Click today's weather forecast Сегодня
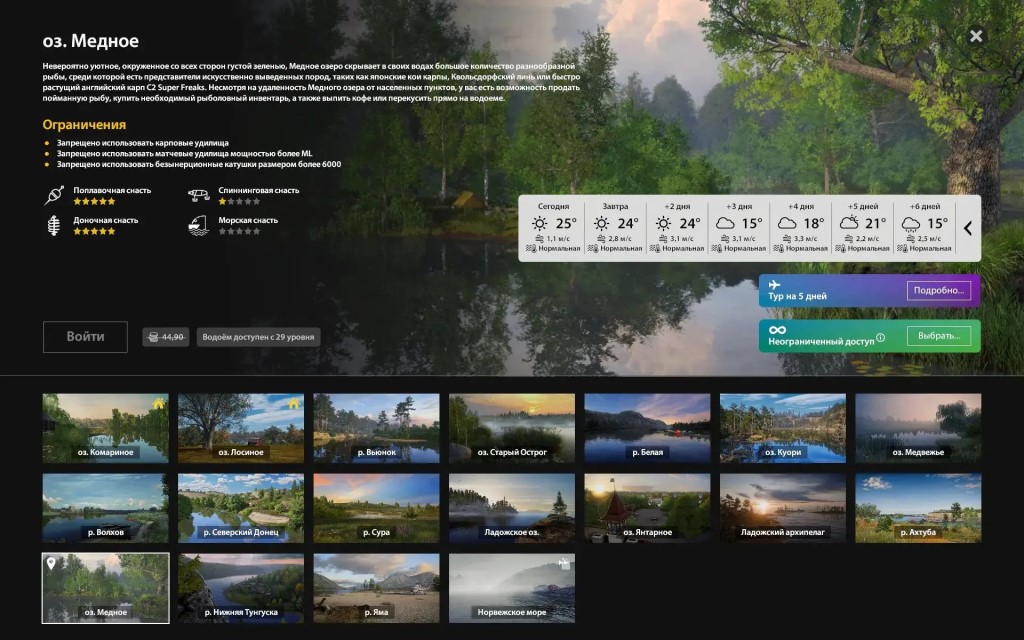 coord(553,228)
